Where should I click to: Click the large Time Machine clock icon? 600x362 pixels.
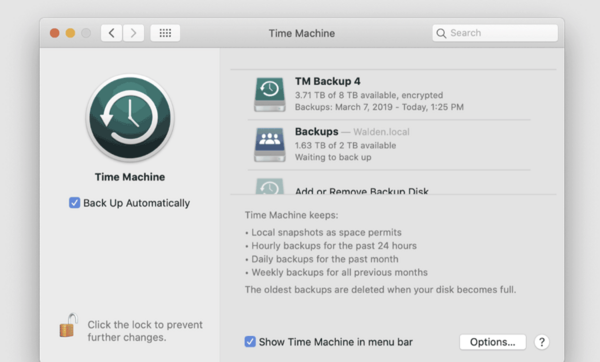tap(130, 118)
